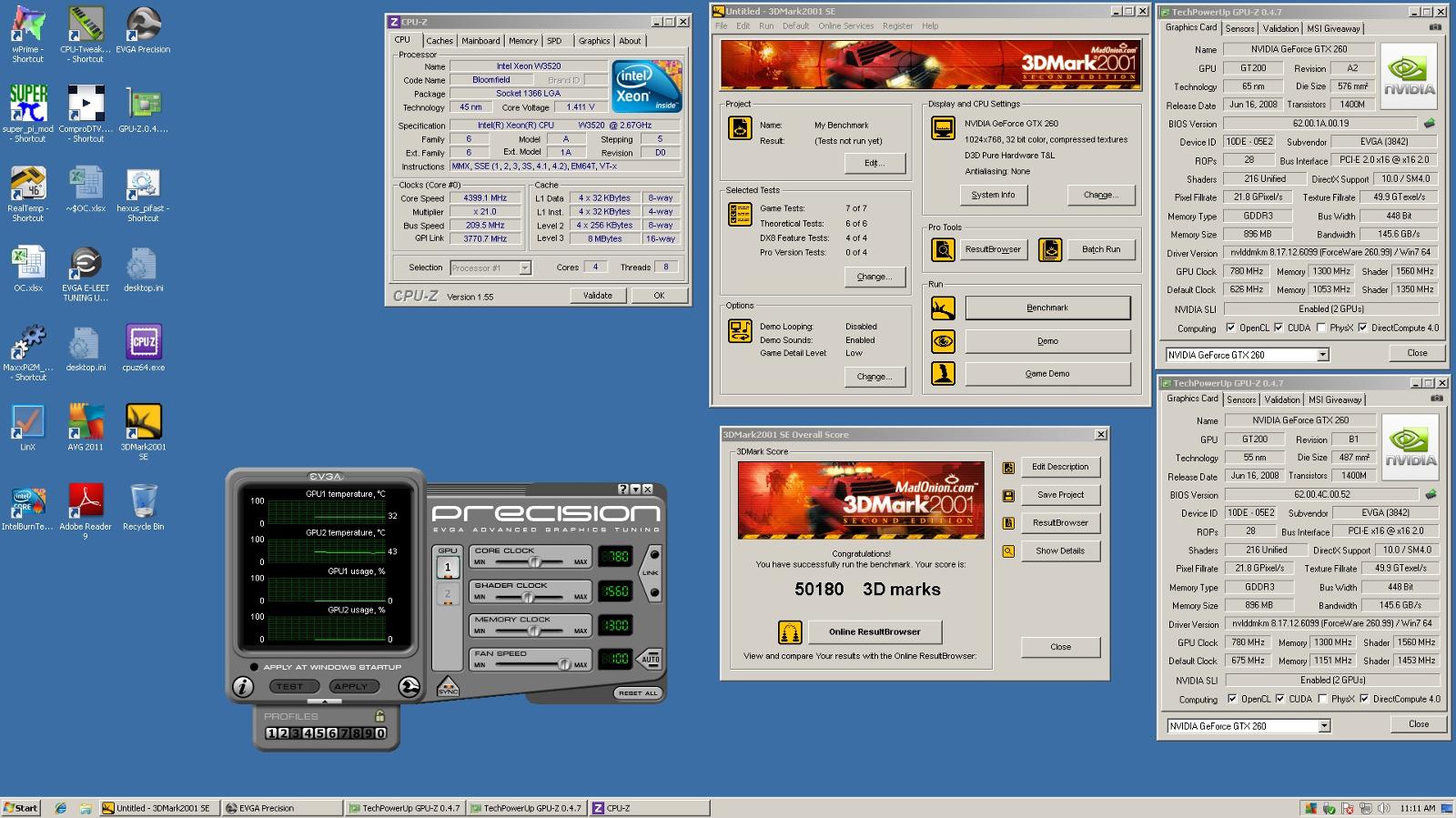This screenshot has height=818, width=1456.
Task: Click the Game Demo icon in 3DMark2001
Action: 943,374
